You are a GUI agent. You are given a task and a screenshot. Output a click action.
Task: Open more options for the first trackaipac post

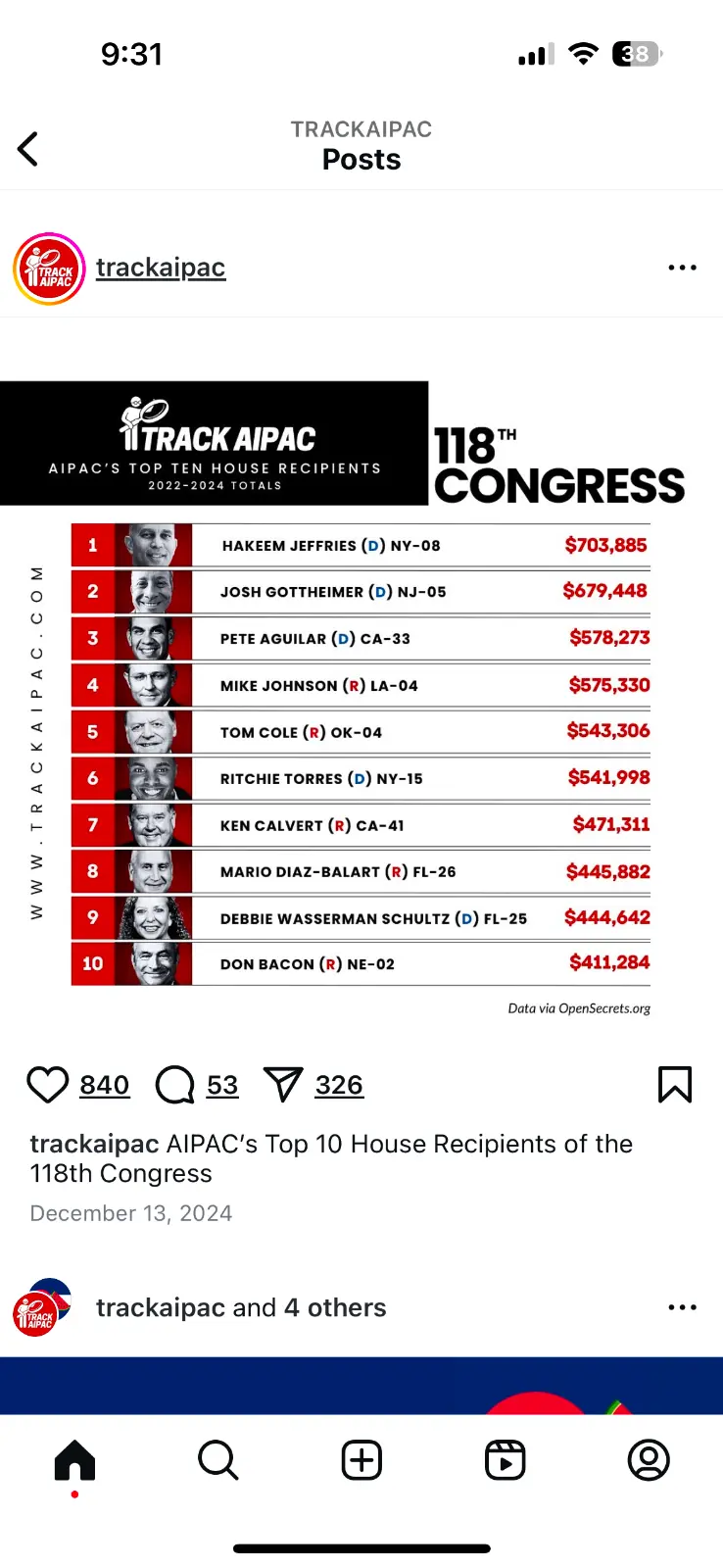[682, 268]
